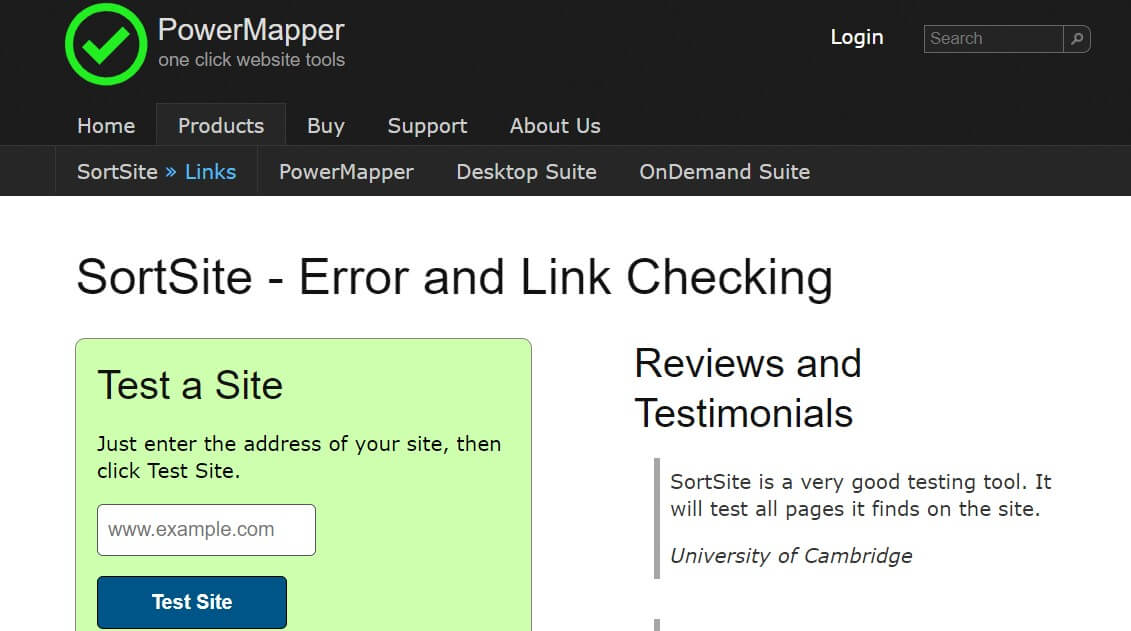Viewport: 1131px width, 631px height.
Task: Open the About Us page
Action: pyautogui.click(x=555, y=126)
